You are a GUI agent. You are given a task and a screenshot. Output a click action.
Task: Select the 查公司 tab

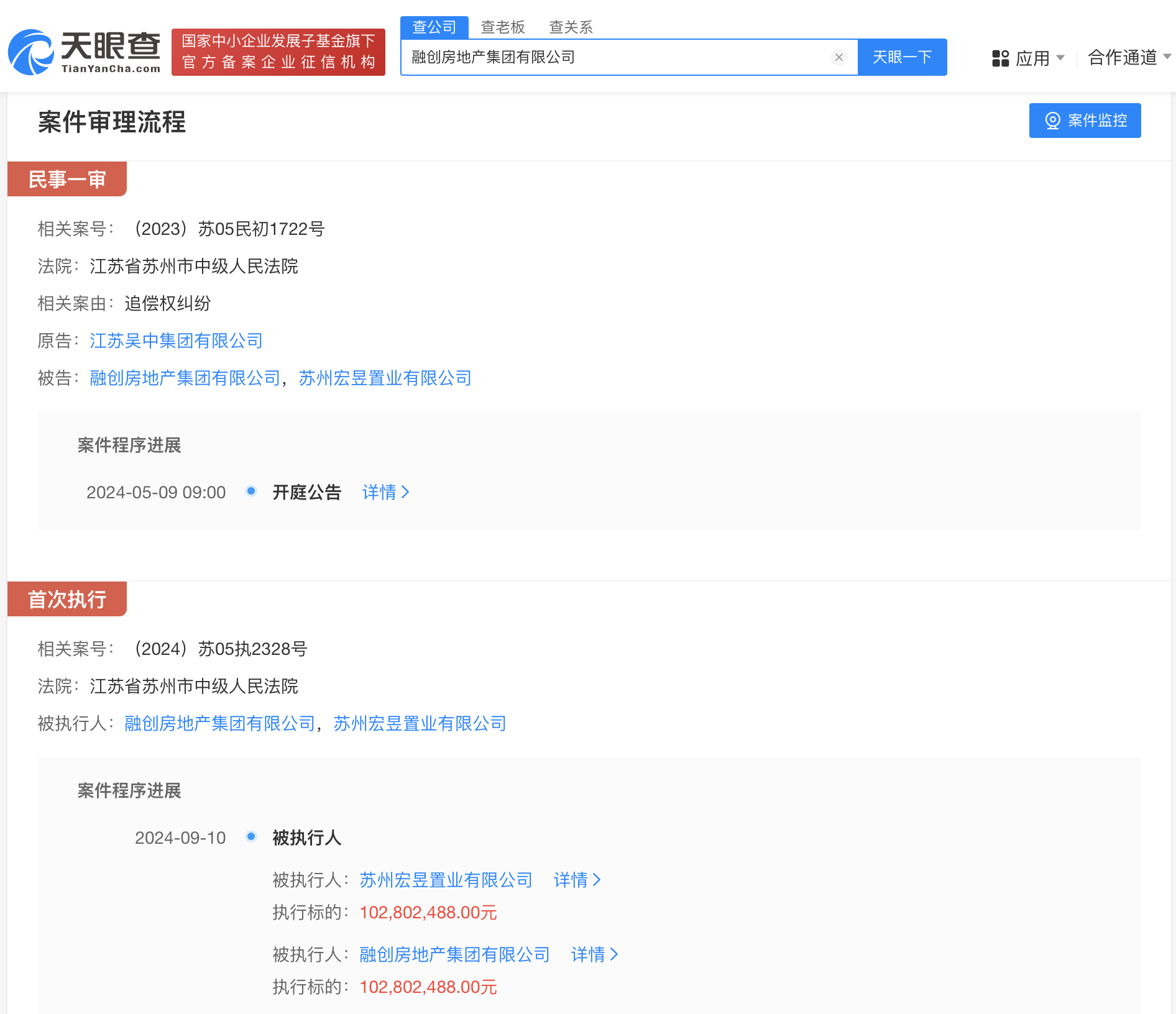coord(434,27)
